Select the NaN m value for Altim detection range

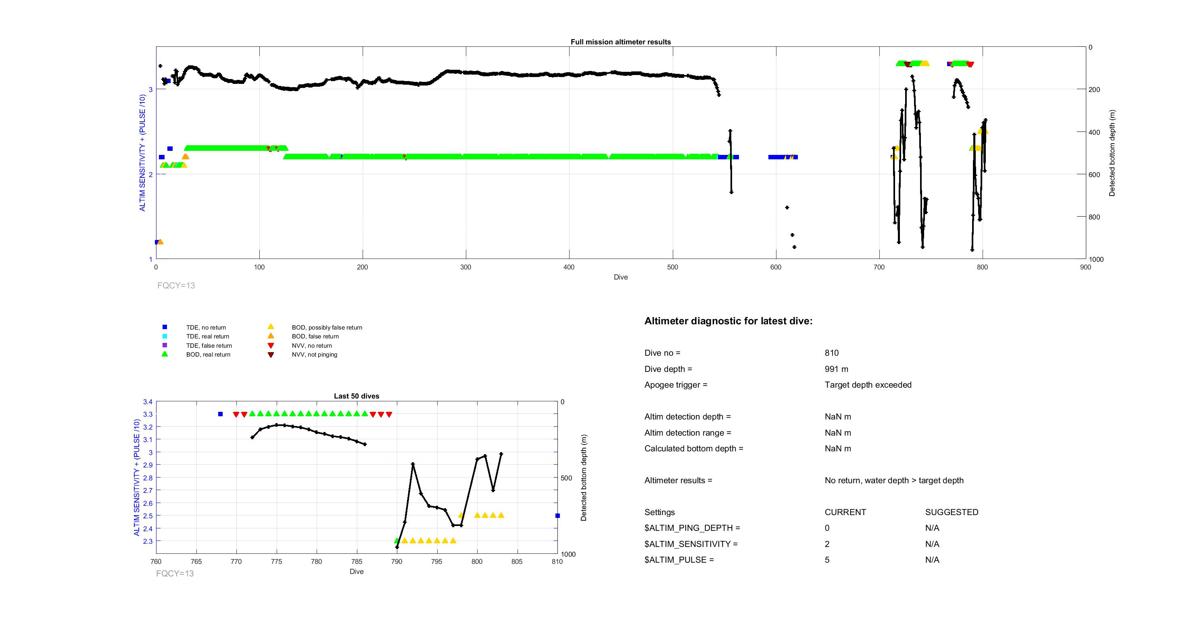click(838, 433)
